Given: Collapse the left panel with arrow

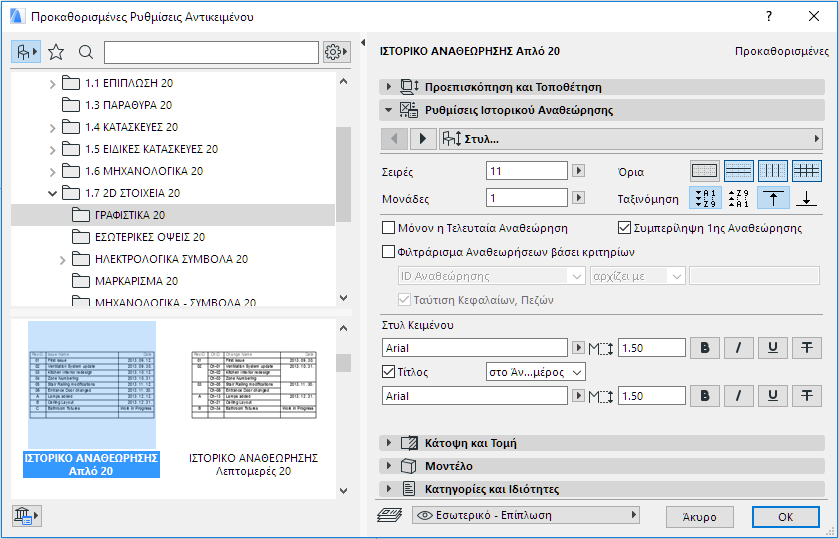Looking at the screenshot, I should click(x=363, y=42).
